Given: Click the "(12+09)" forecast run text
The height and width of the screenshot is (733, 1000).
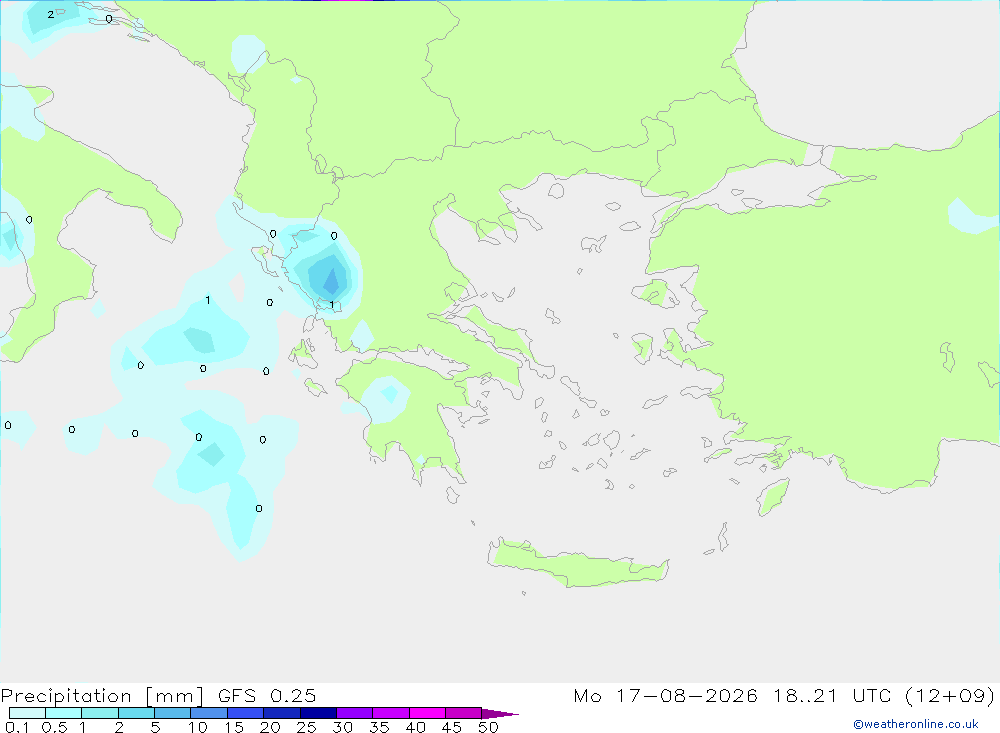Looking at the screenshot, I should 950,695.
